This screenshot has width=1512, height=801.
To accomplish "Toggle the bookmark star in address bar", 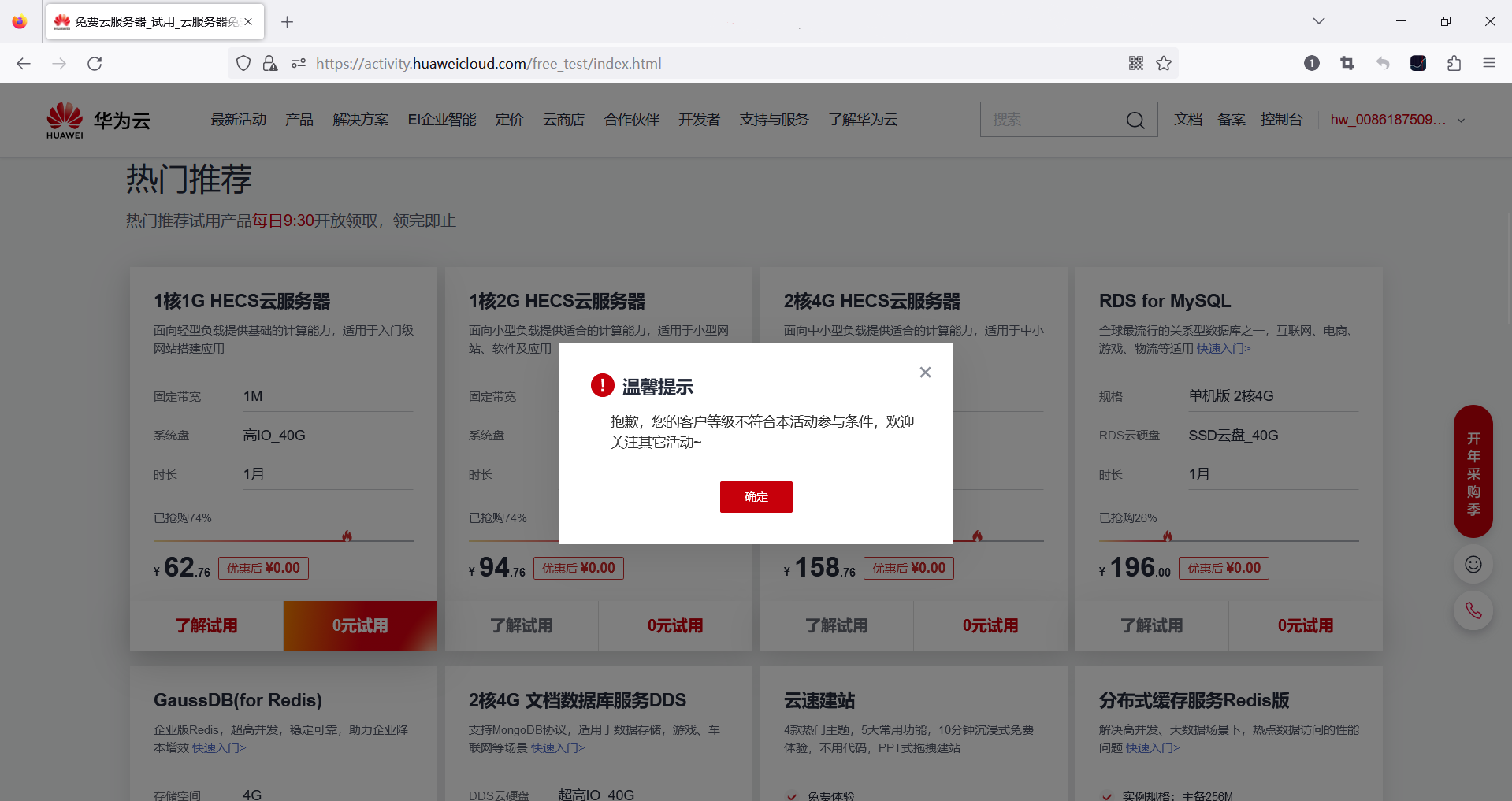I will [1164, 63].
